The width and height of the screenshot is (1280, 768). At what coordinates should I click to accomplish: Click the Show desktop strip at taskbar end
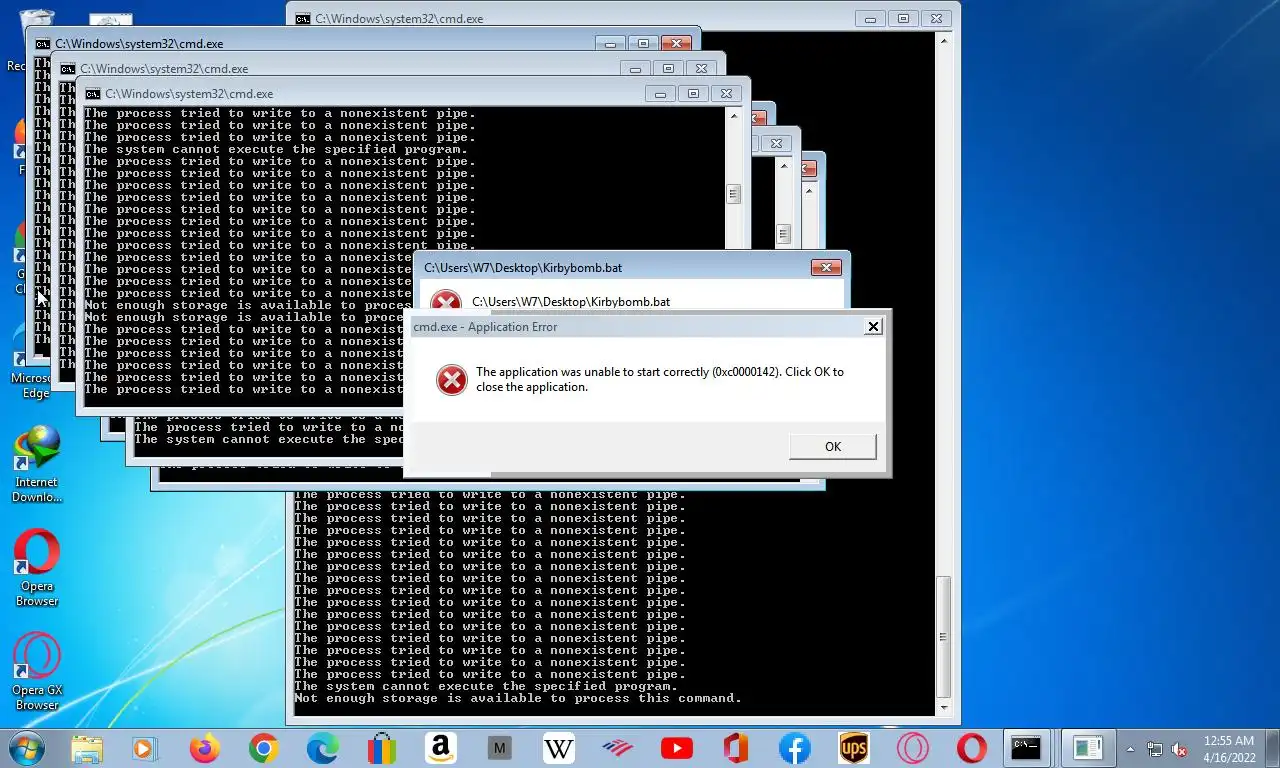tap(1273, 748)
